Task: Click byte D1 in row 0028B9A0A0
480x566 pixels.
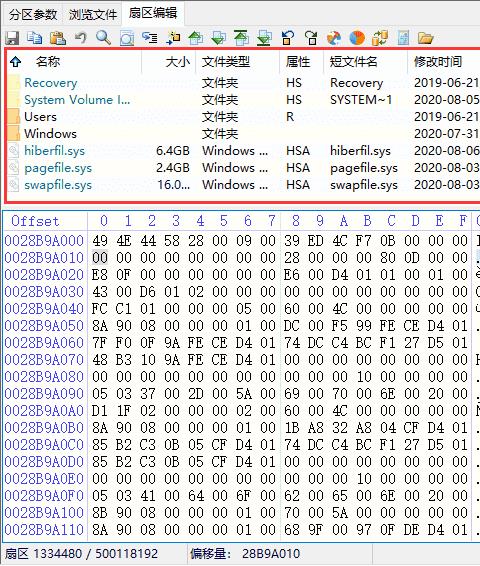Action: click(100, 410)
